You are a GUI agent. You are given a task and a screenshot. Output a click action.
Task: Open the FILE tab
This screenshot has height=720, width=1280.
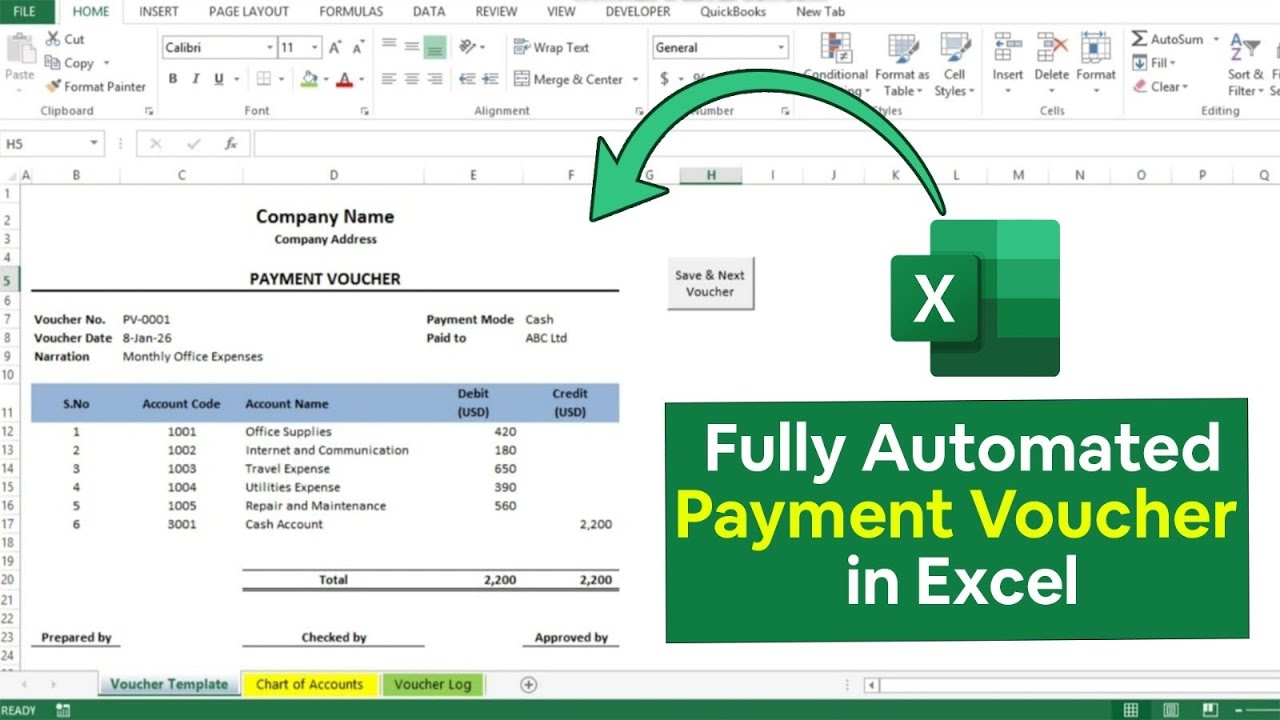click(25, 11)
